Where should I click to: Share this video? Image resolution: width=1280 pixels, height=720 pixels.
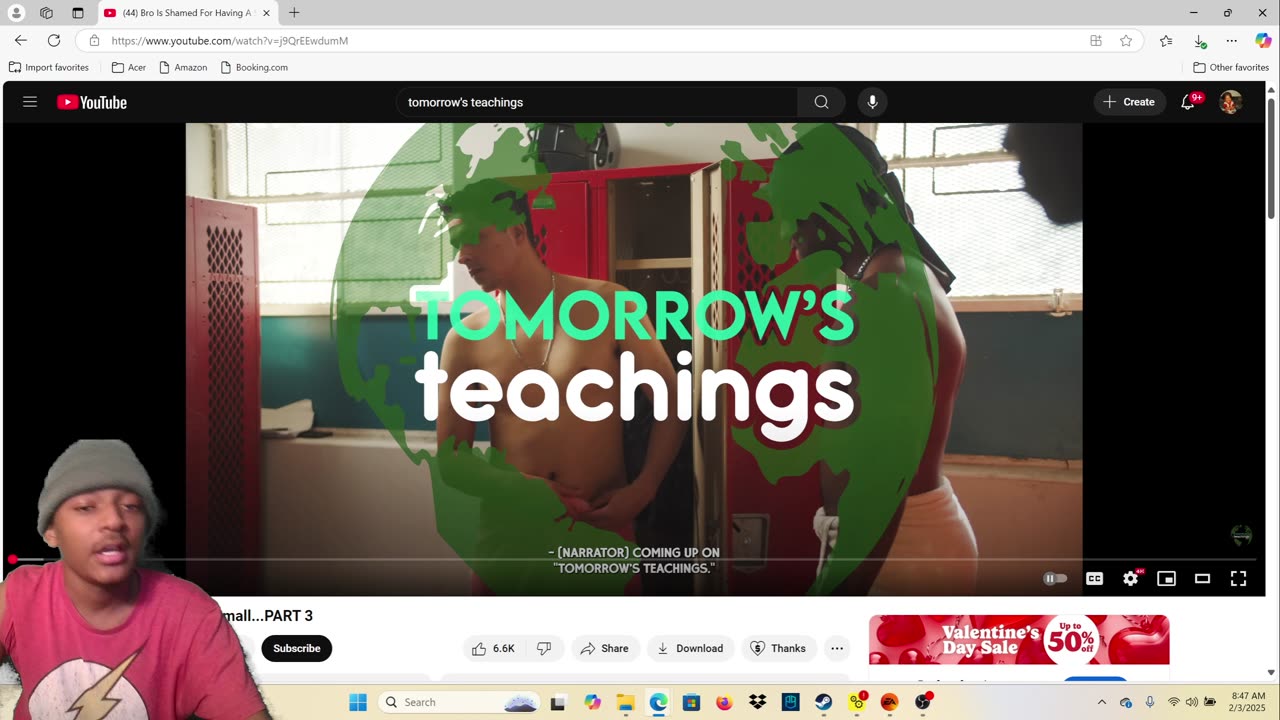(605, 648)
